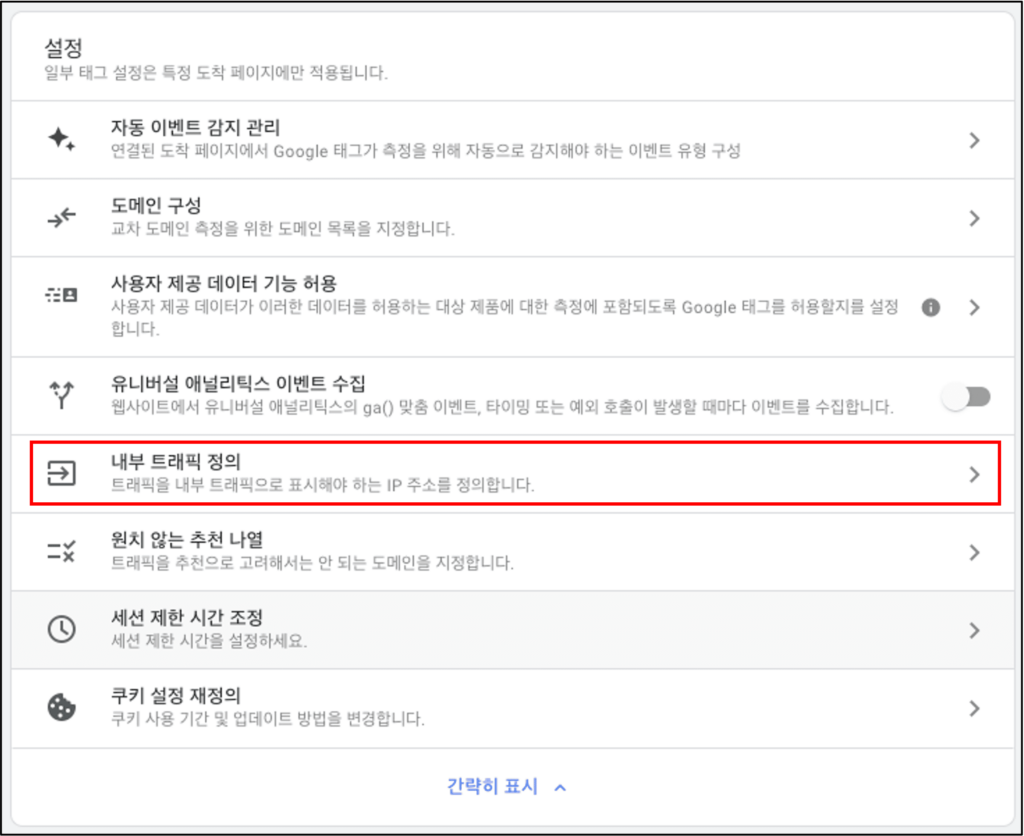Screen dimensions: 1024x836
Task: Click the cookie icon for 쿠키 설정 재정의
Action: pyautogui.click(x=61, y=707)
